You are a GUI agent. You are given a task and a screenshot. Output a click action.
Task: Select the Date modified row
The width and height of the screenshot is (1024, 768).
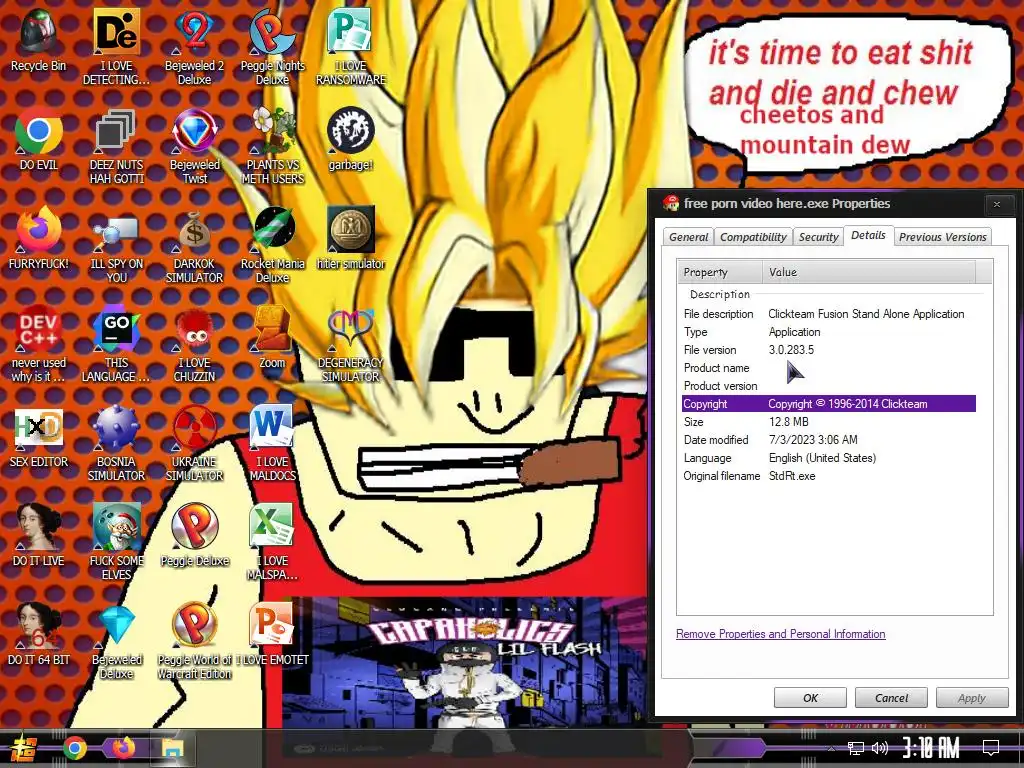(x=829, y=440)
